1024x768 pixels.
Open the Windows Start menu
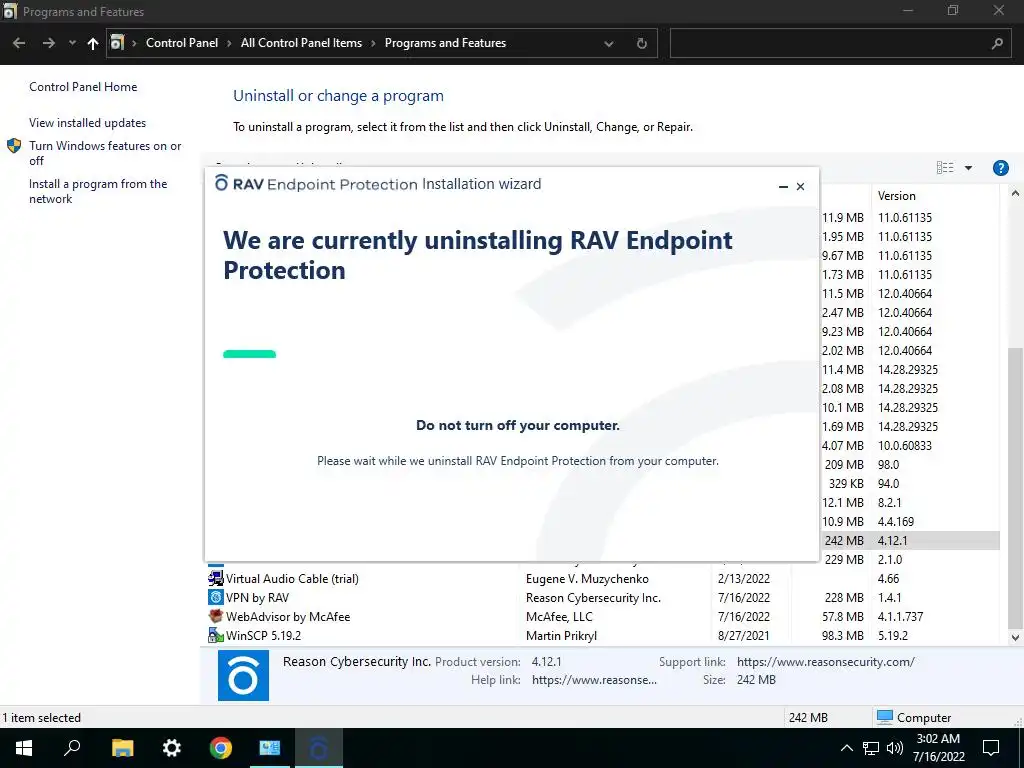pyautogui.click(x=24, y=748)
